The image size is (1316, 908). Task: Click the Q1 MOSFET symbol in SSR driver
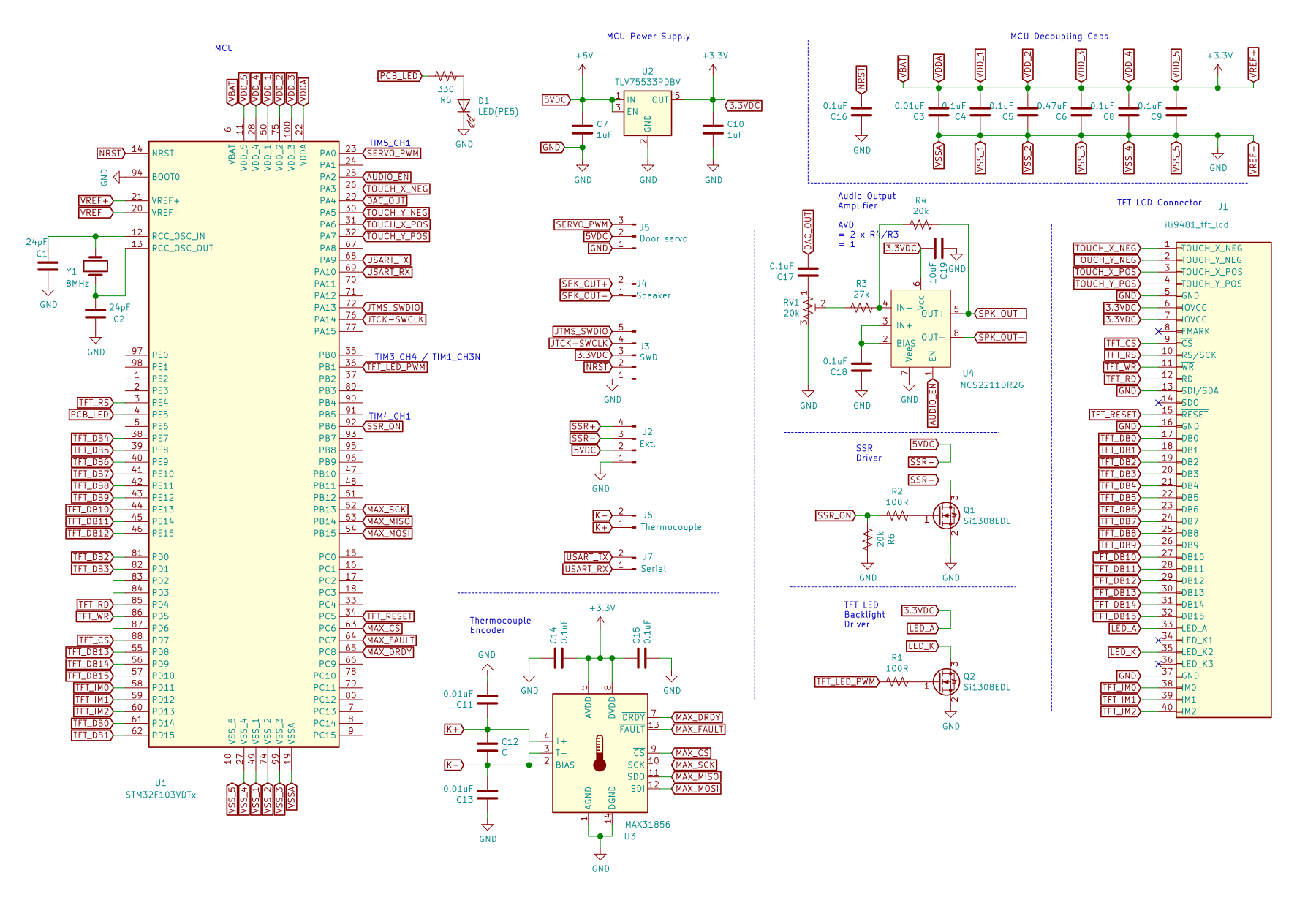pos(947,516)
